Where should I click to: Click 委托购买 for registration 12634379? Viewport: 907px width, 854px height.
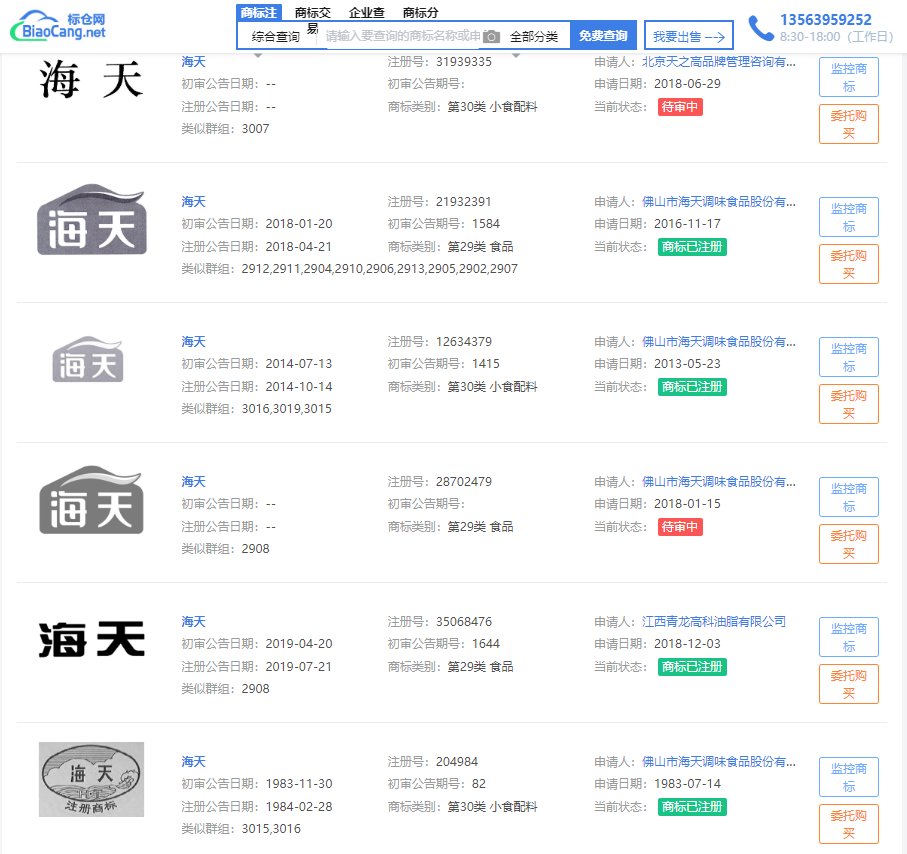pyautogui.click(x=849, y=404)
